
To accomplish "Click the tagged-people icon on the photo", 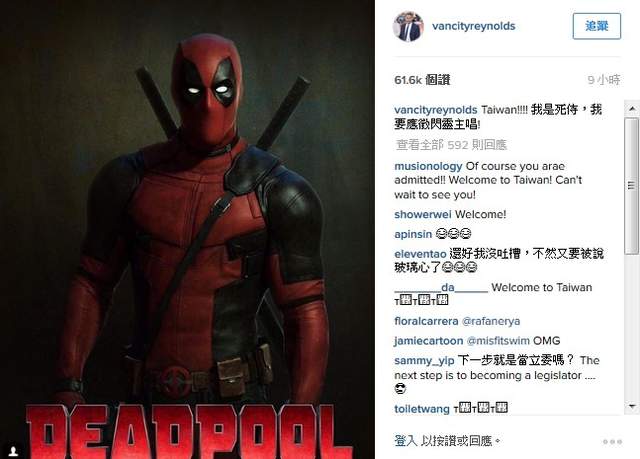I will click(x=13, y=451).
